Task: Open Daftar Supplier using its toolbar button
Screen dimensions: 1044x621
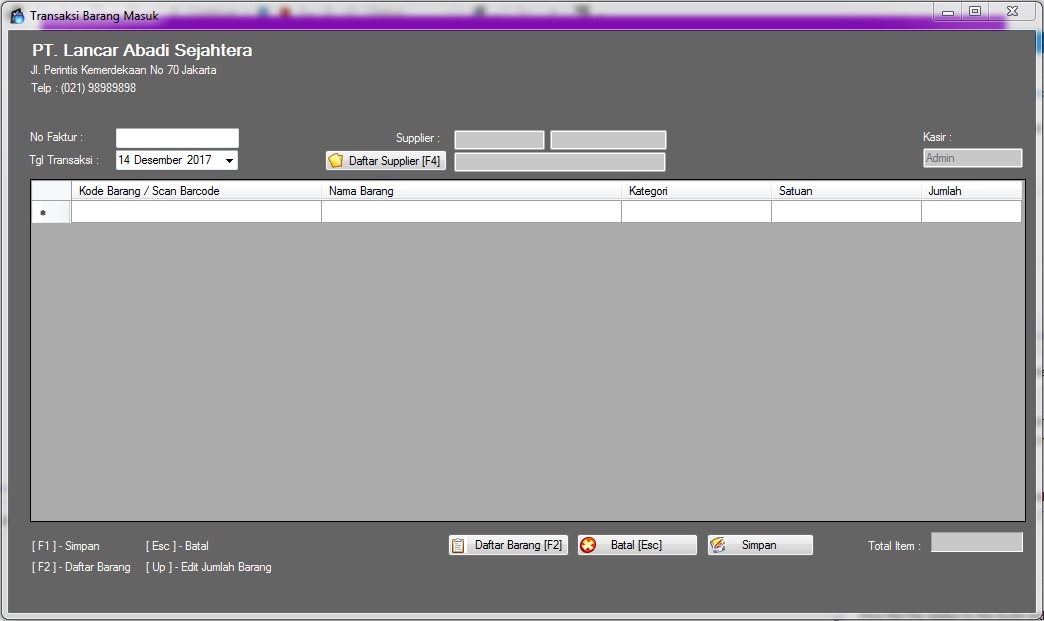Action: pyautogui.click(x=386, y=159)
